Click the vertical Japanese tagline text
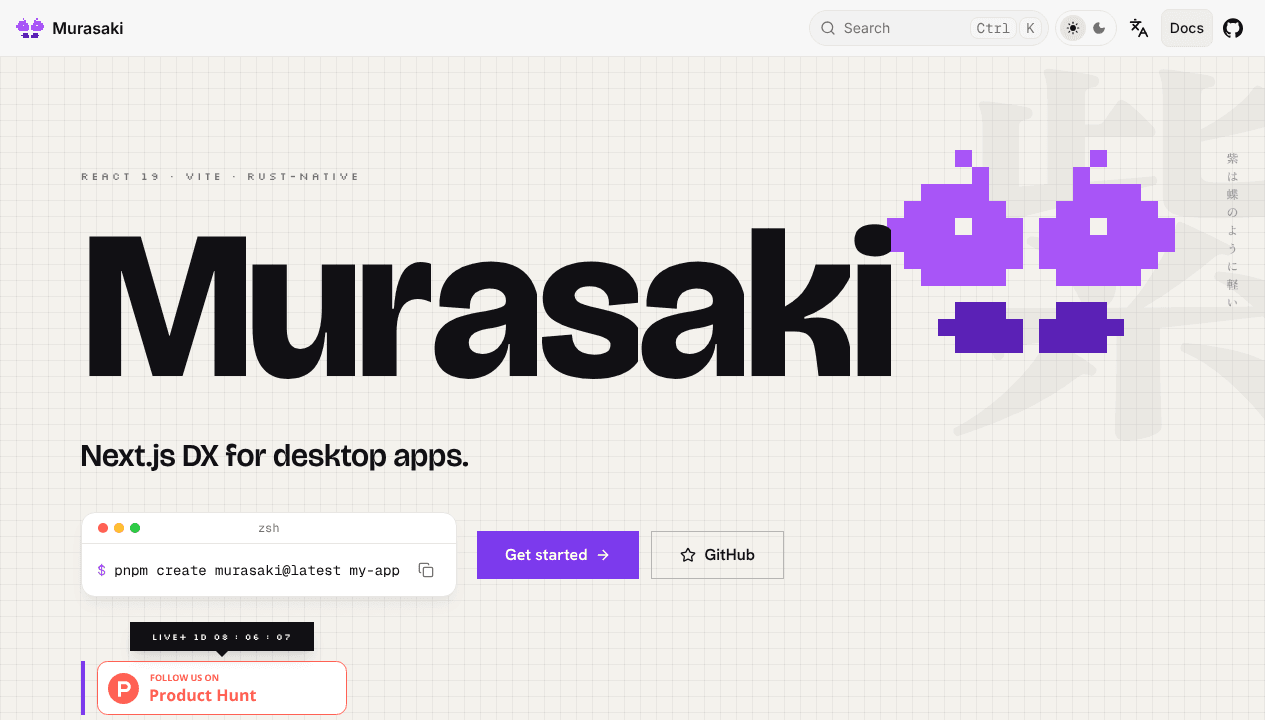 coord(1232,230)
